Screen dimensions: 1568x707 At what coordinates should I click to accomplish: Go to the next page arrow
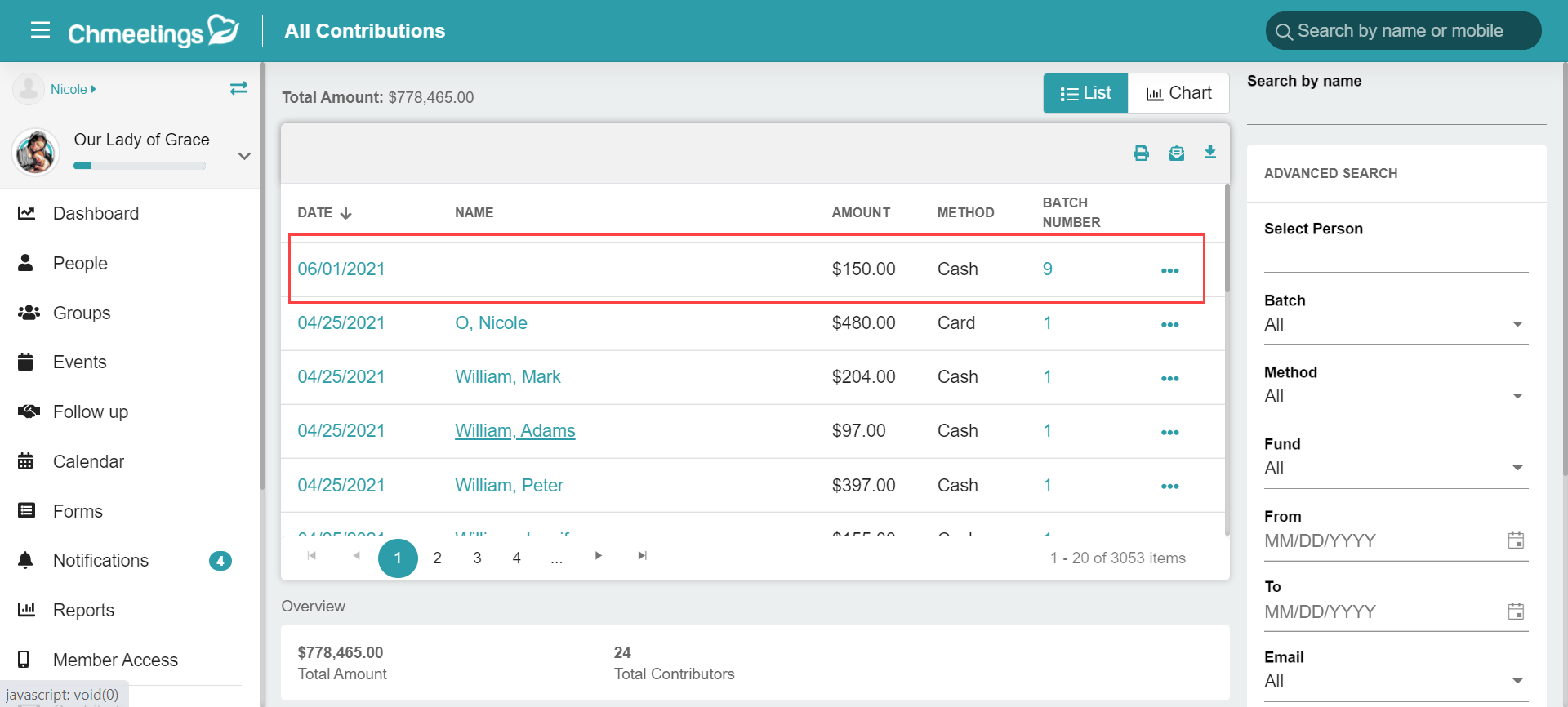[x=599, y=556]
